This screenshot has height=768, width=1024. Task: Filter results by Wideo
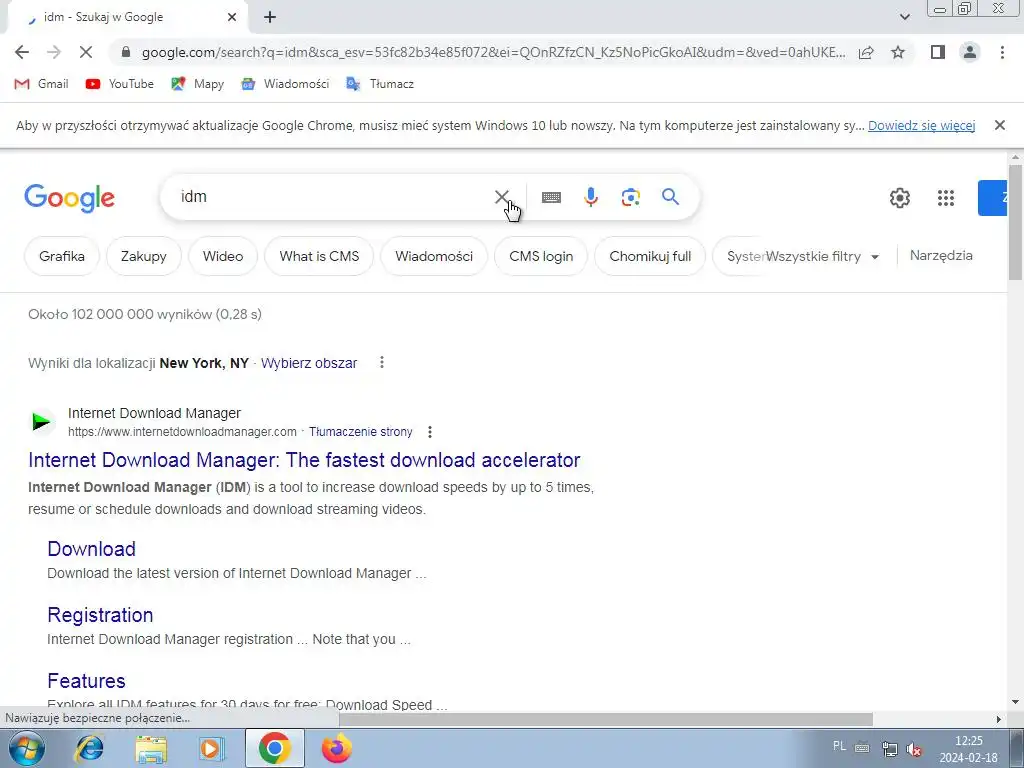(223, 256)
